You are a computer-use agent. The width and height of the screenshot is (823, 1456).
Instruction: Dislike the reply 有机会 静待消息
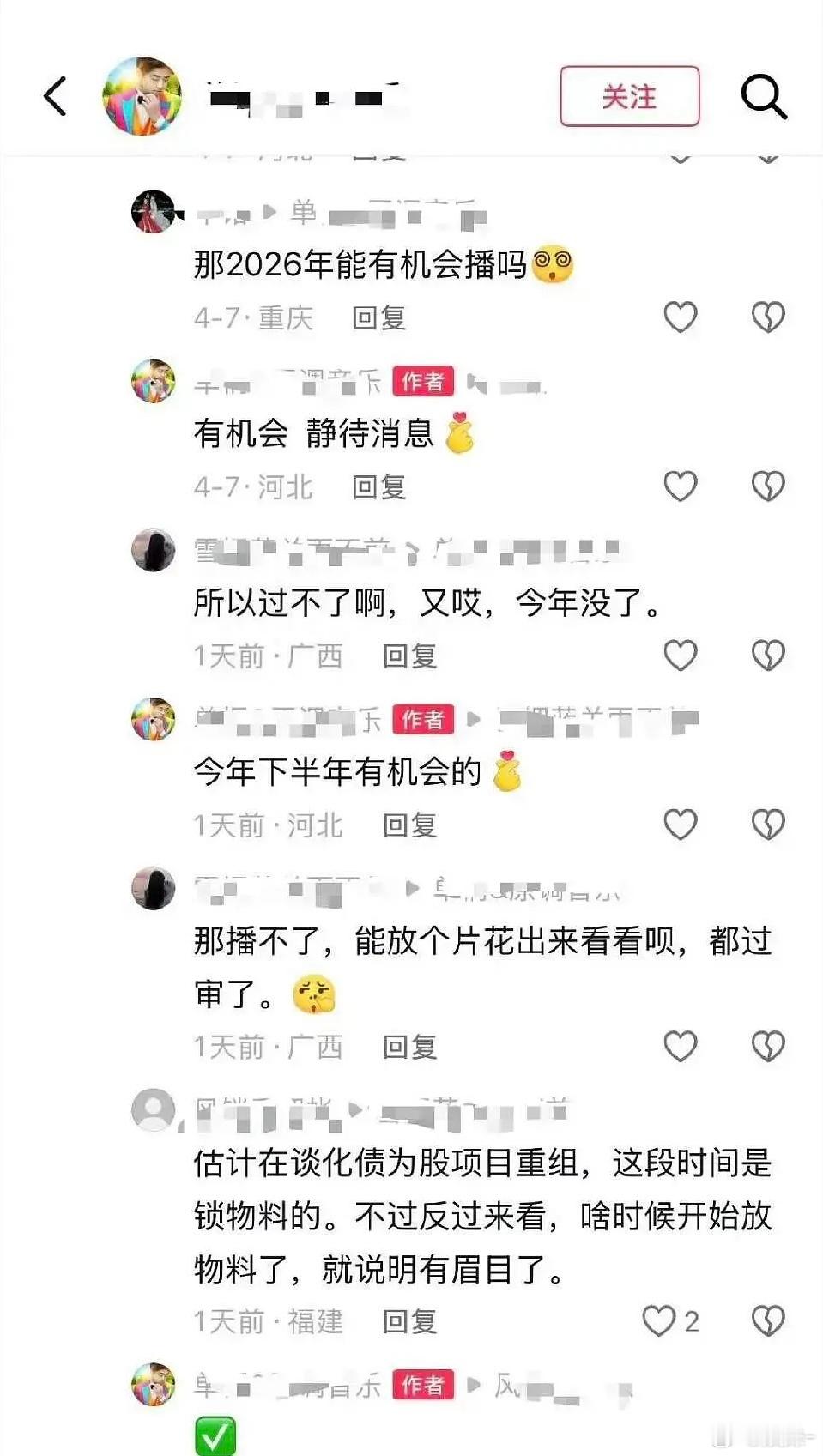coord(768,486)
